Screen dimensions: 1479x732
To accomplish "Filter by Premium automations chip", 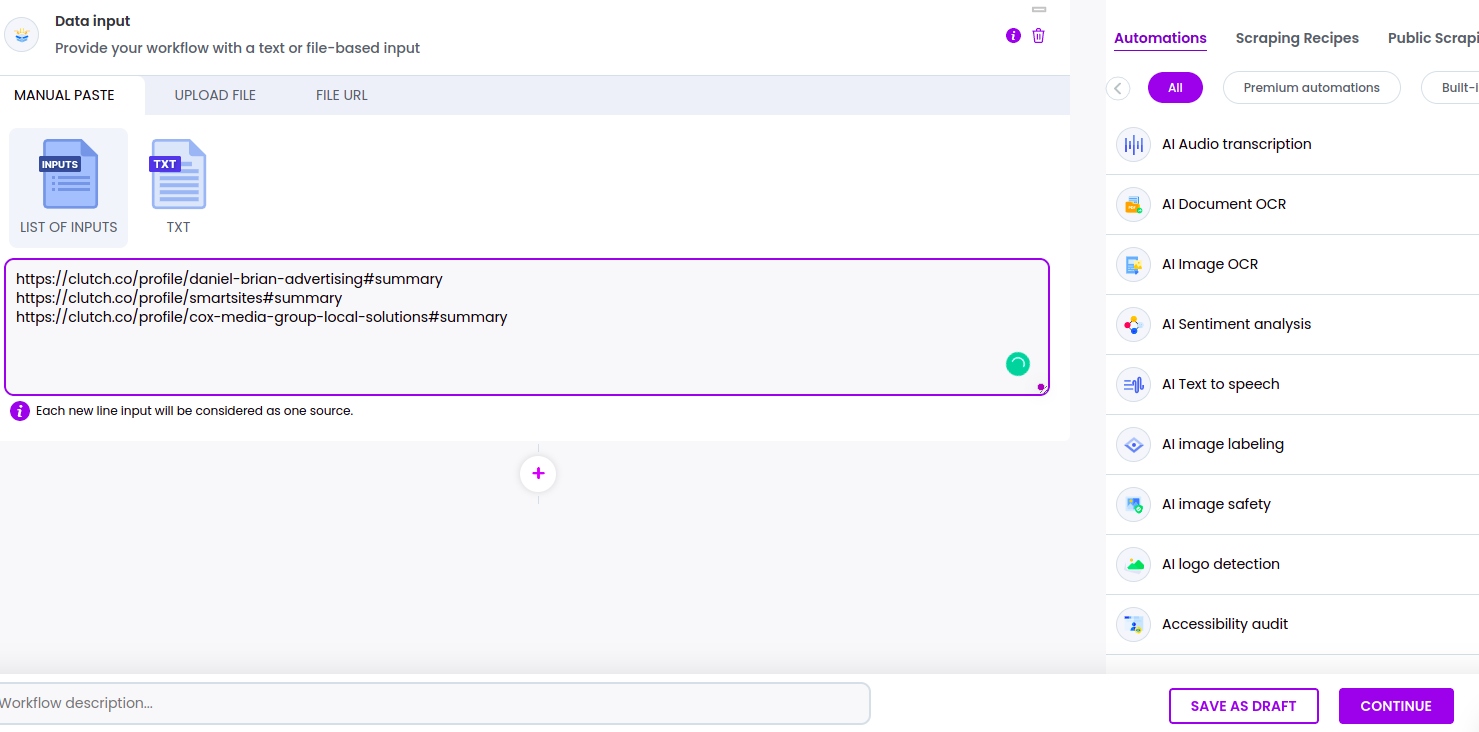I will 1311,88.
